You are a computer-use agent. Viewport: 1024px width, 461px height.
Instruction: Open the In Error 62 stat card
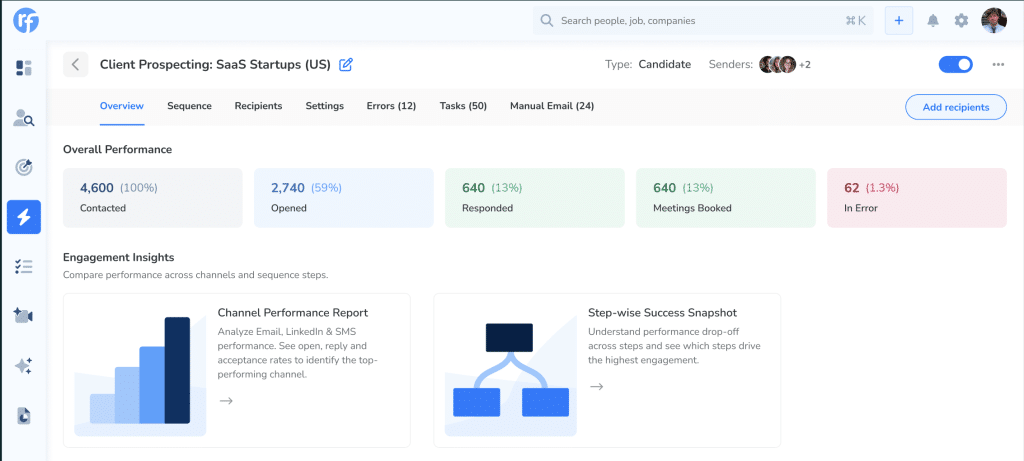[x=917, y=198]
